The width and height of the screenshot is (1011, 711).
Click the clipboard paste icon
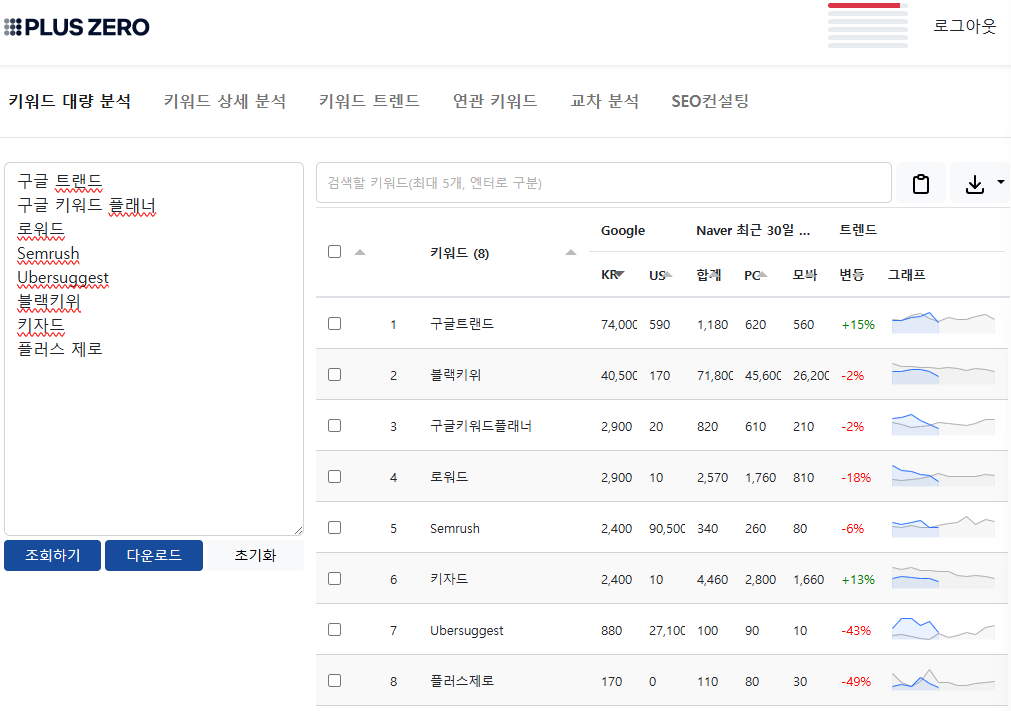[x=920, y=184]
